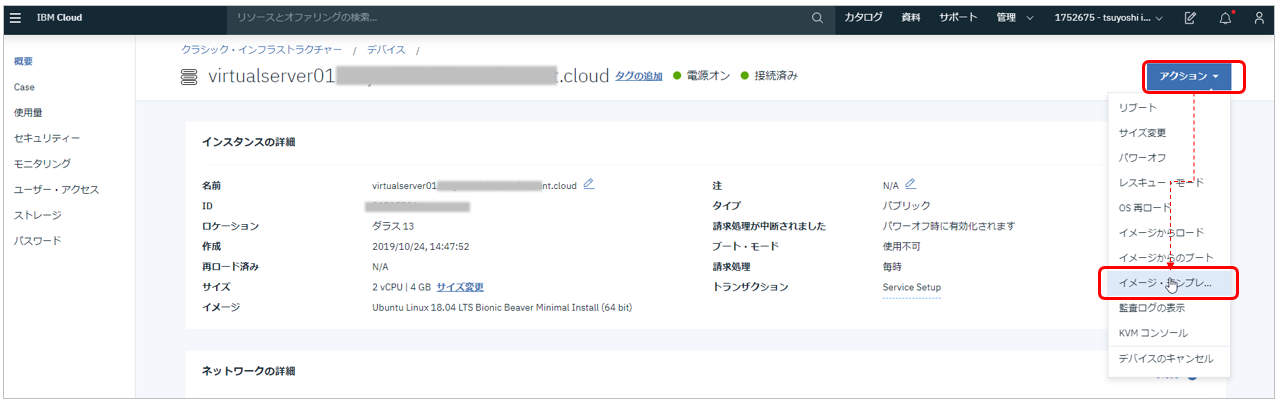Edit the note pencil icon next to N/A
Image resolution: width=1279 pixels, height=401 pixels.
pyautogui.click(x=910, y=184)
